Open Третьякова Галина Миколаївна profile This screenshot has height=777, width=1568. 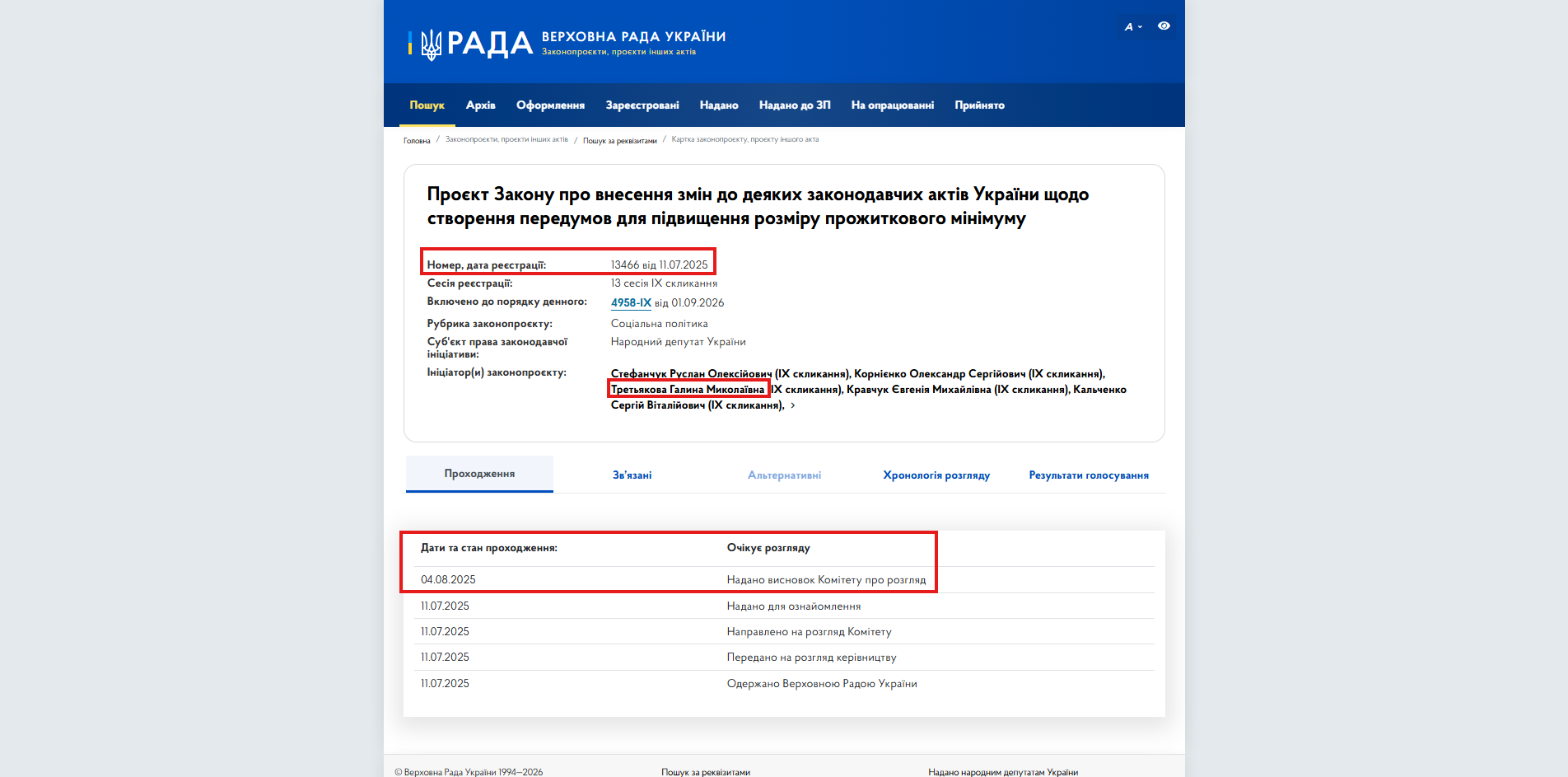point(688,389)
